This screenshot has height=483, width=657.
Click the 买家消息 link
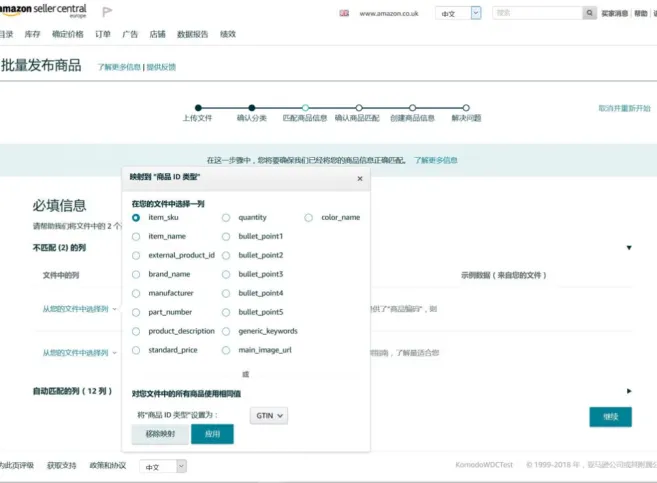pyautogui.click(x=615, y=13)
